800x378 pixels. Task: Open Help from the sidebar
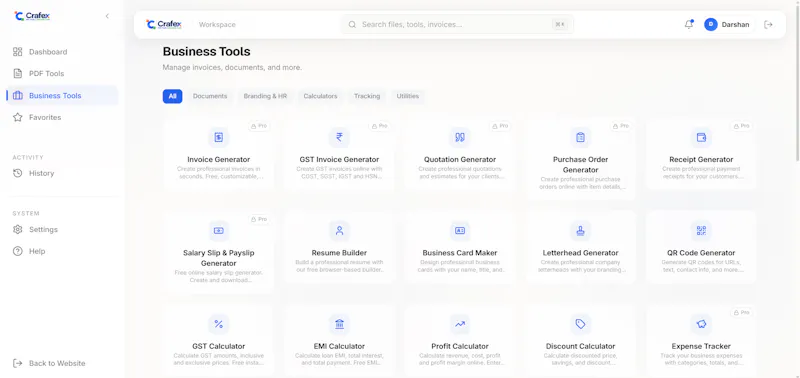click(x=62, y=251)
